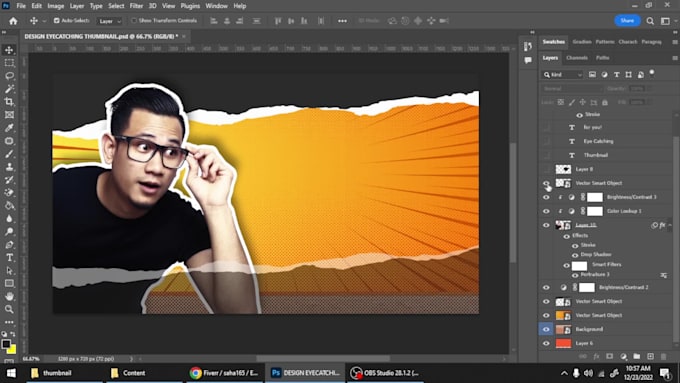Hide the Background layer
The image size is (680, 383).
pyautogui.click(x=546, y=329)
